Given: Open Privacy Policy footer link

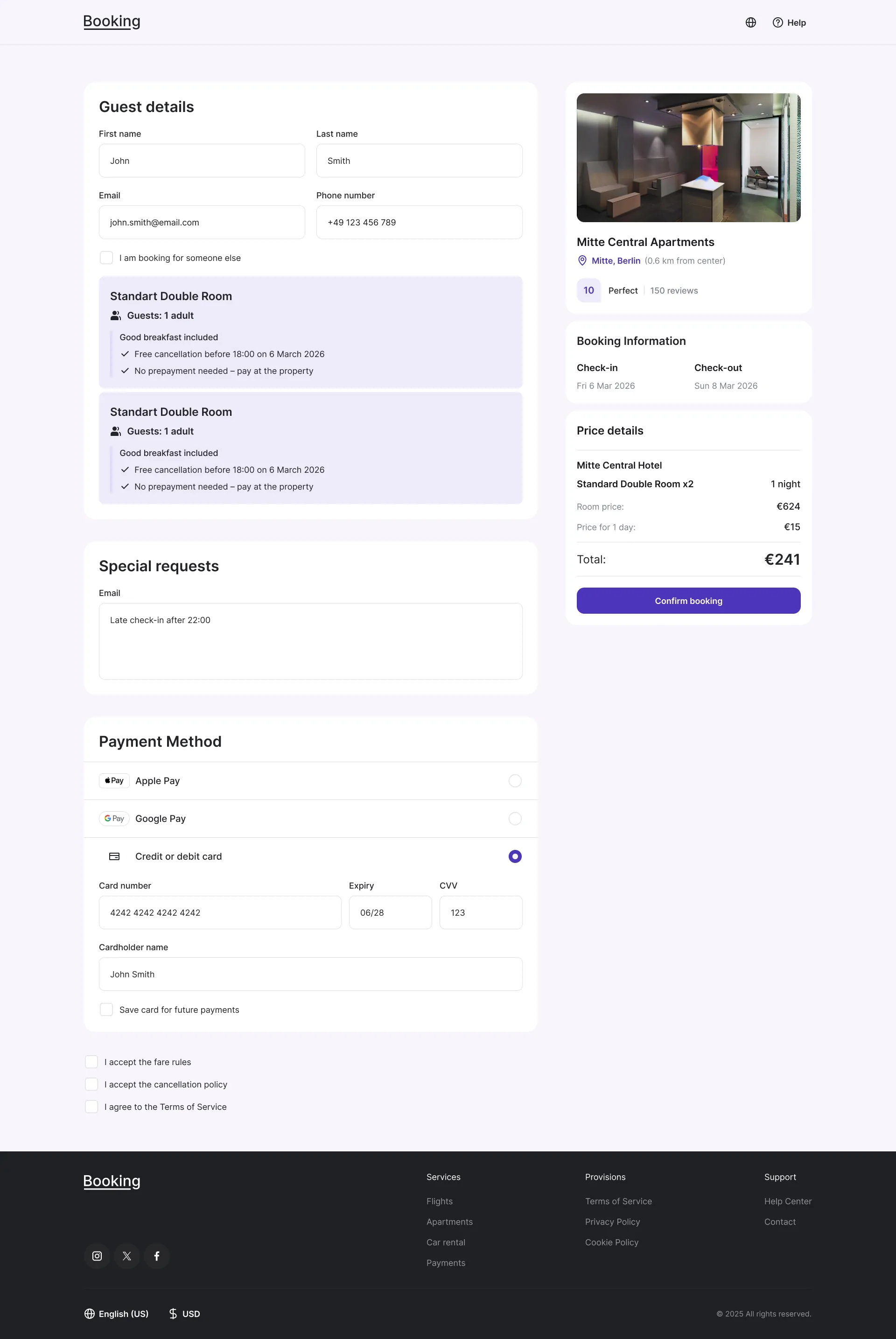Looking at the screenshot, I should click(x=613, y=1222).
